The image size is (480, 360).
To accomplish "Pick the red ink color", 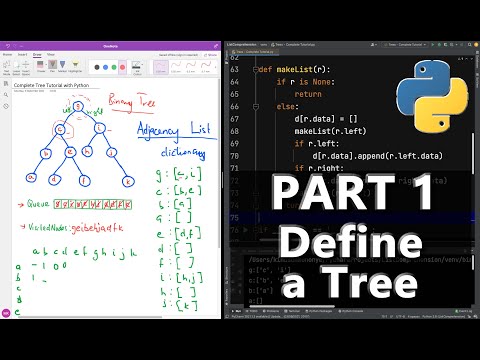I will click(x=122, y=67).
